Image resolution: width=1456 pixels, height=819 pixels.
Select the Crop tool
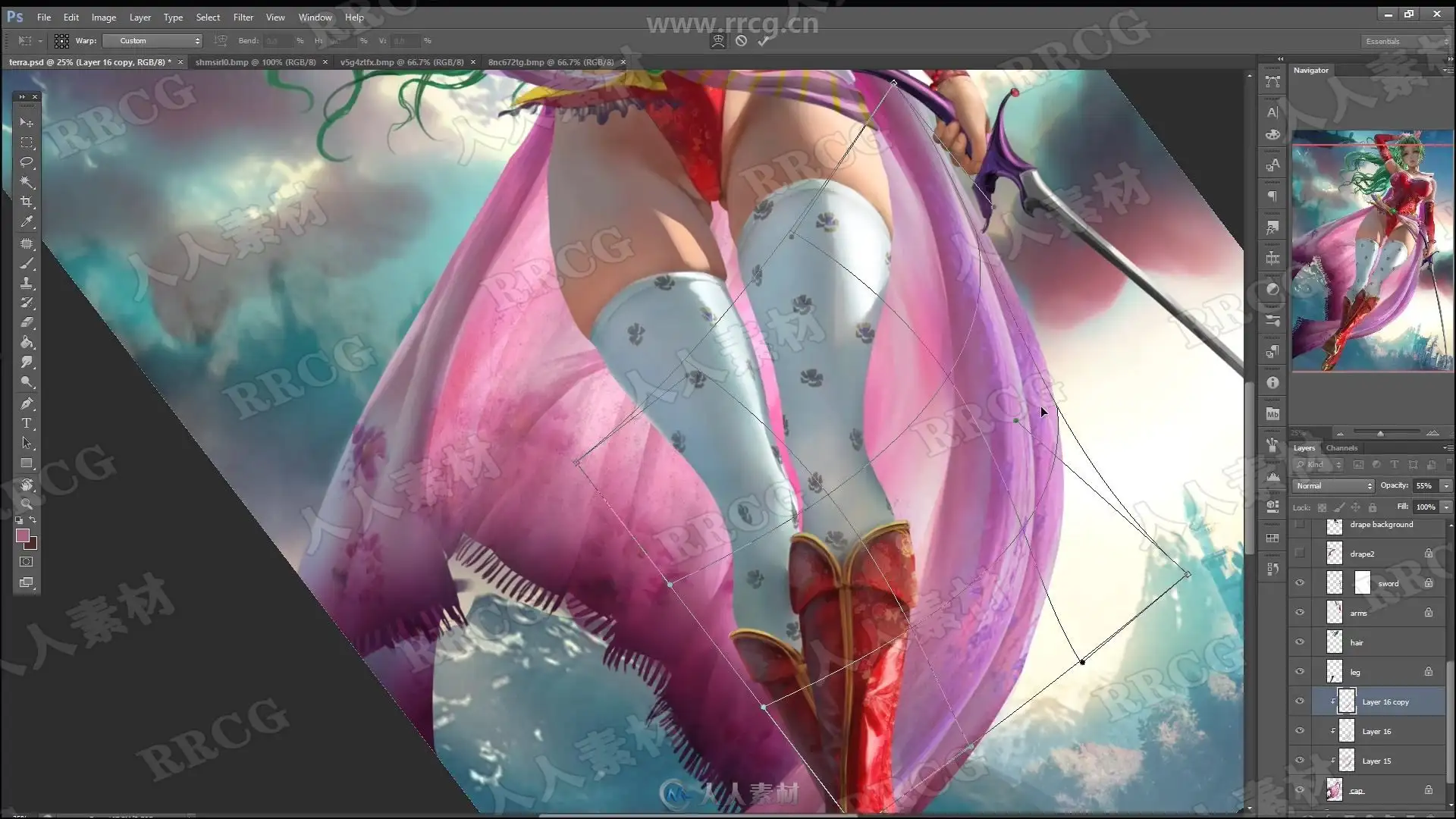click(x=27, y=202)
